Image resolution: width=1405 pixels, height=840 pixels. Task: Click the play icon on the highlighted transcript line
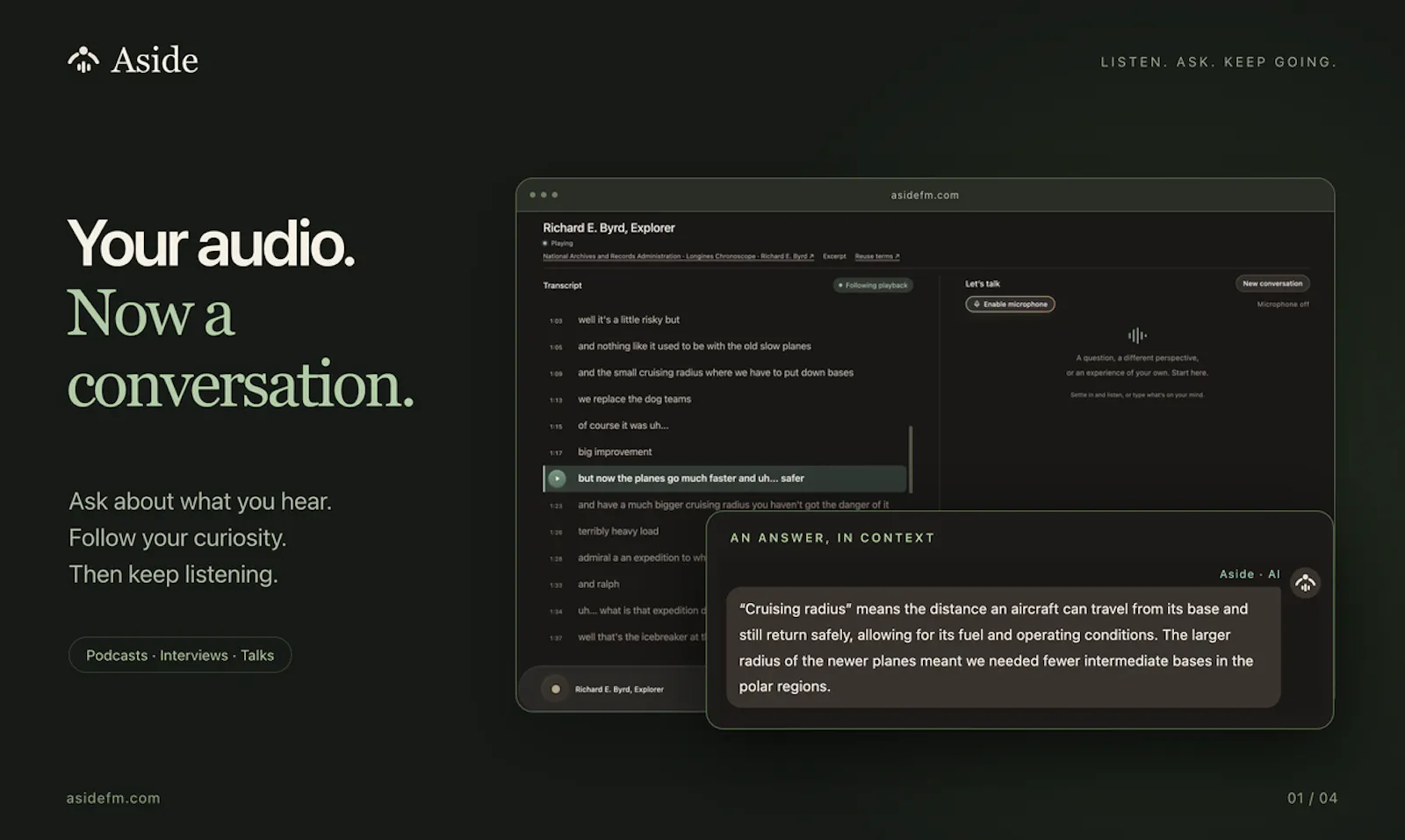[557, 478]
